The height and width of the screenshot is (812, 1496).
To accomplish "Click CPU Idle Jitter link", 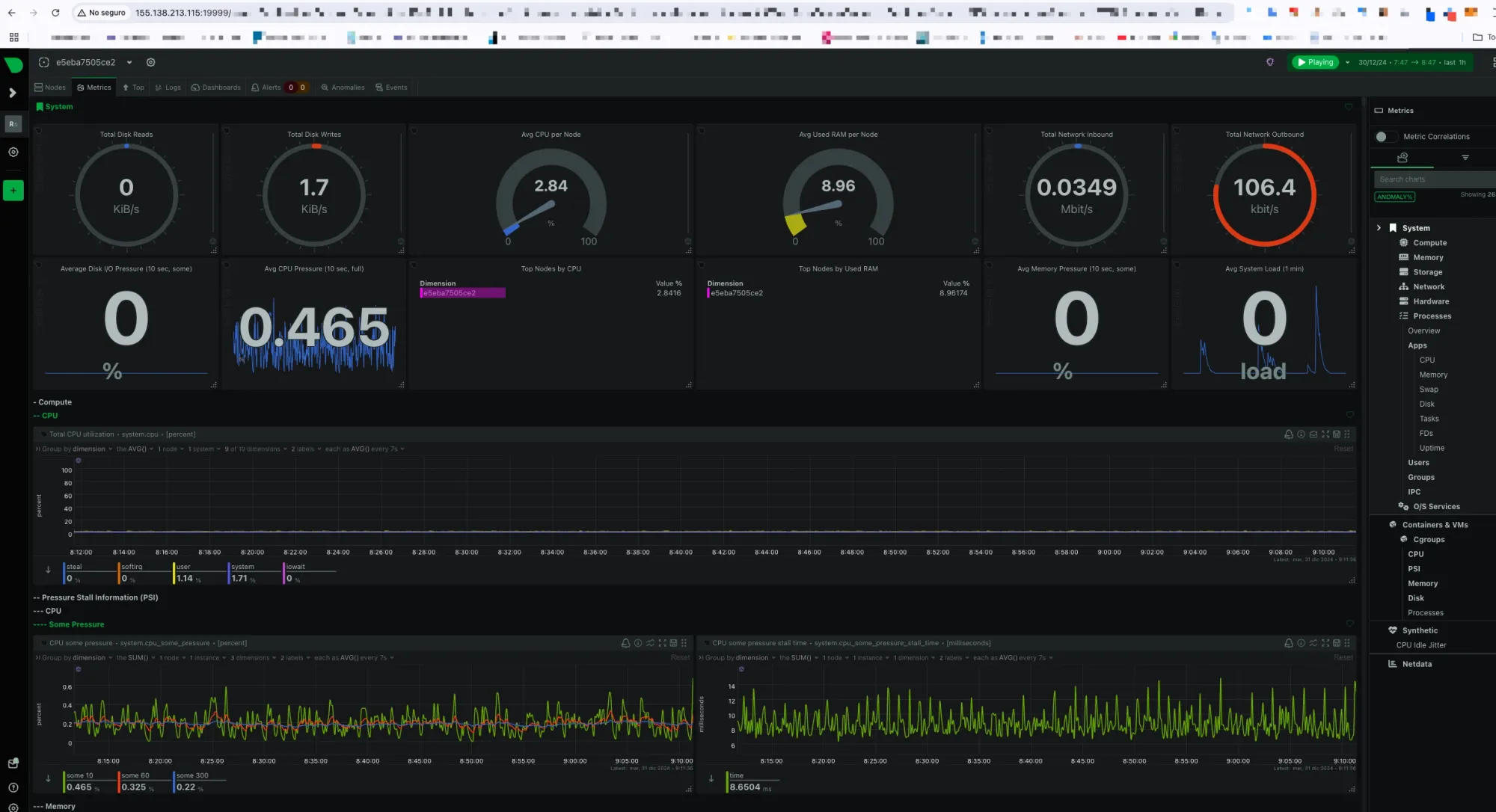I will pyautogui.click(x=1421, y=645).
